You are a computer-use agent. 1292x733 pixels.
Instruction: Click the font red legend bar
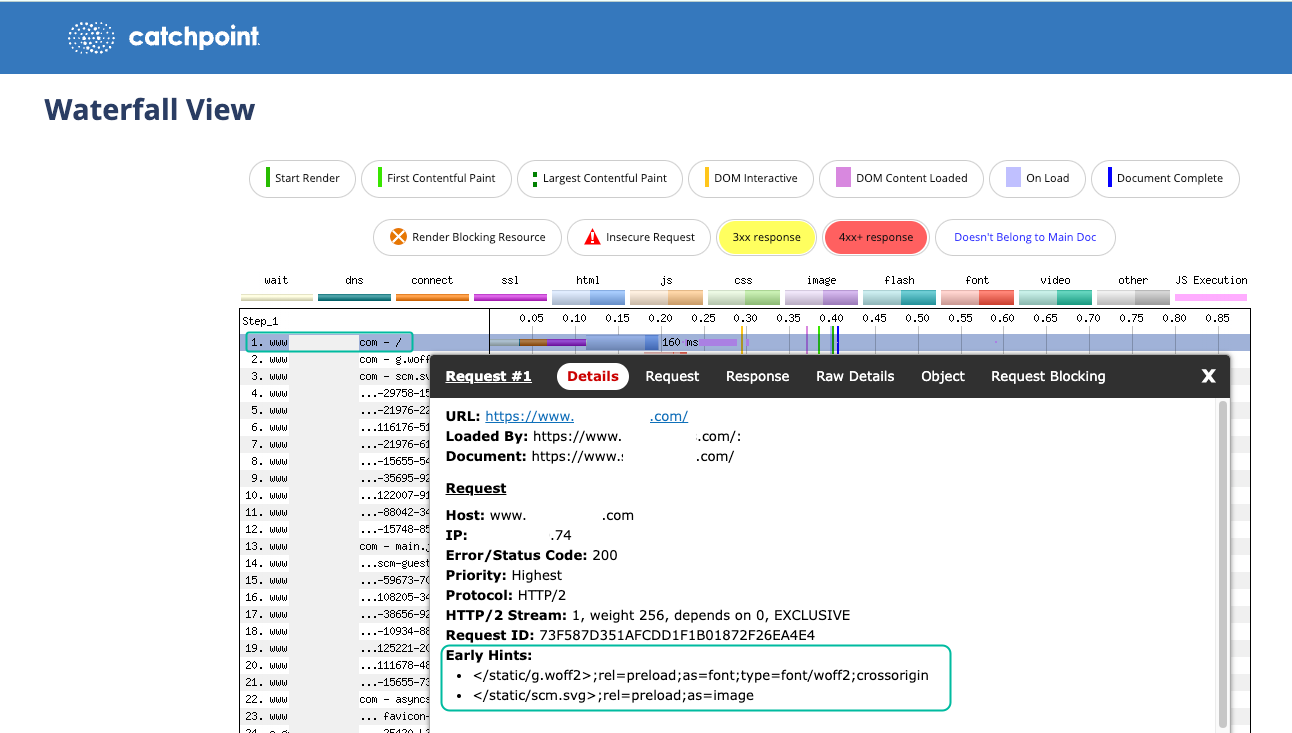click(x=977, y=296)
